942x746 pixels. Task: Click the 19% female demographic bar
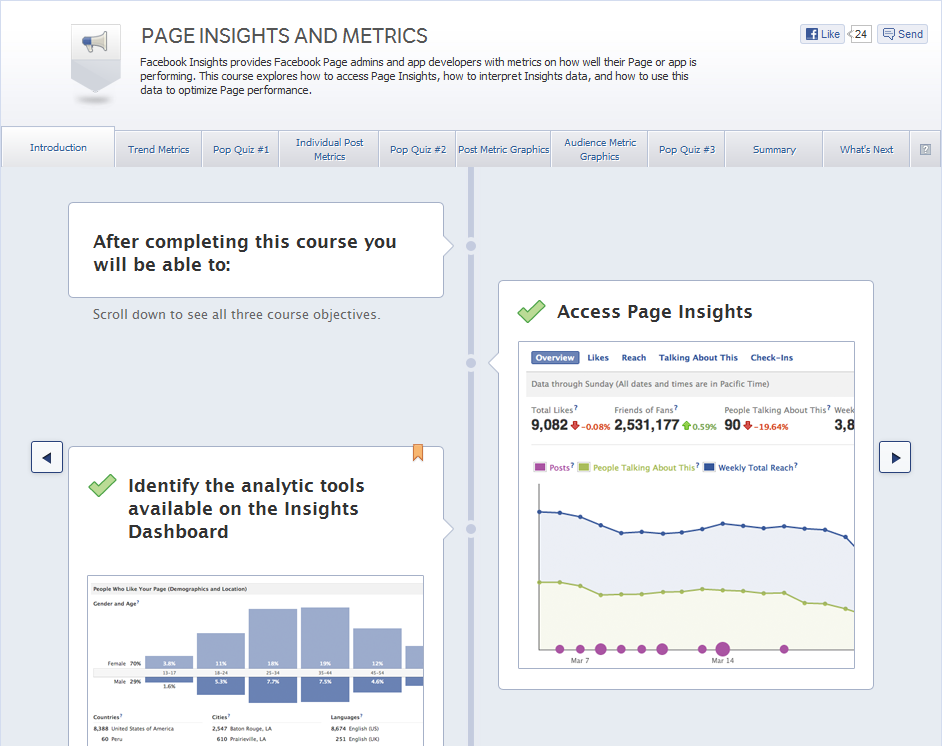click(x=325, y=638)
